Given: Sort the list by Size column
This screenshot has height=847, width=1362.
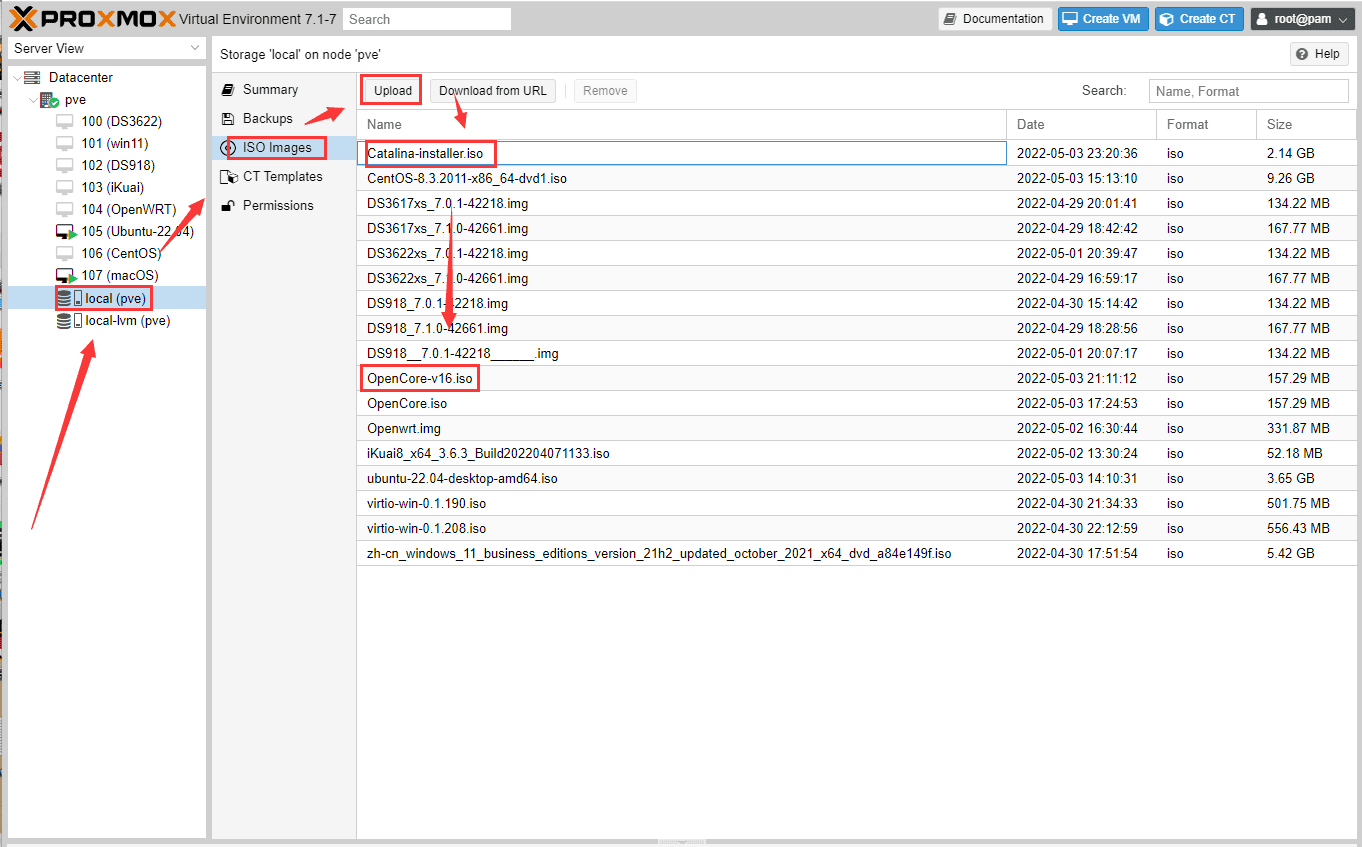Looking at the screenshot, I should (x=1306, y=124).
